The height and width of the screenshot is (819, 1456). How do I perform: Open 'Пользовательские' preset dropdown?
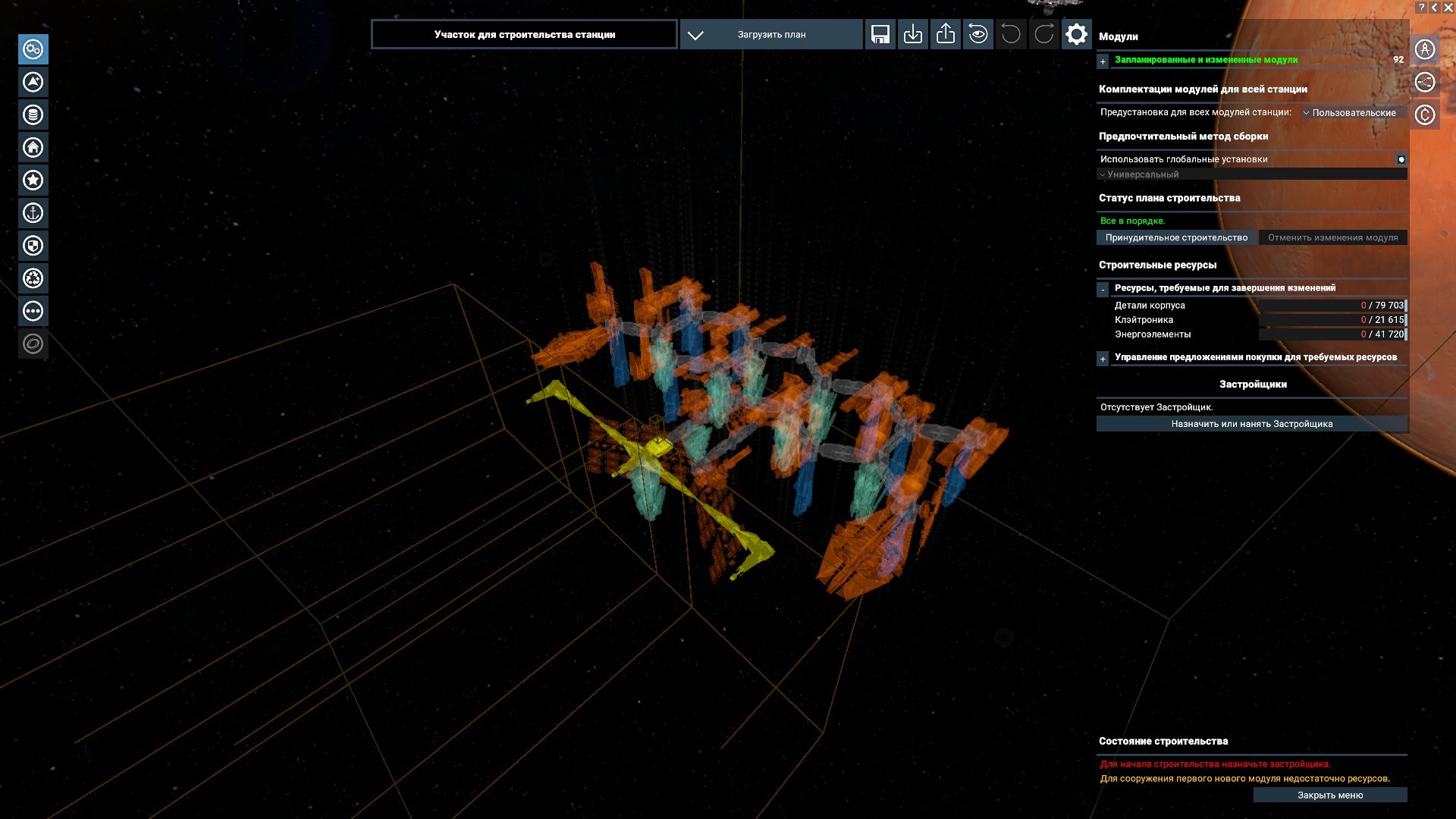click(x=1353, y=113)
